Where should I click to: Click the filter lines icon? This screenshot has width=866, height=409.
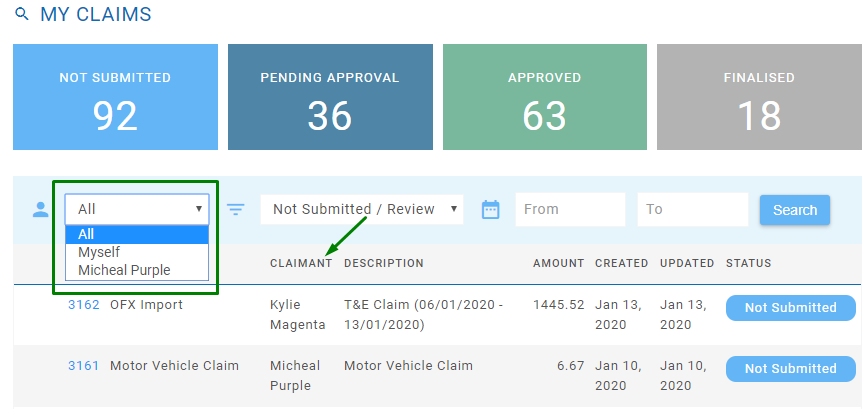[236, 209]
